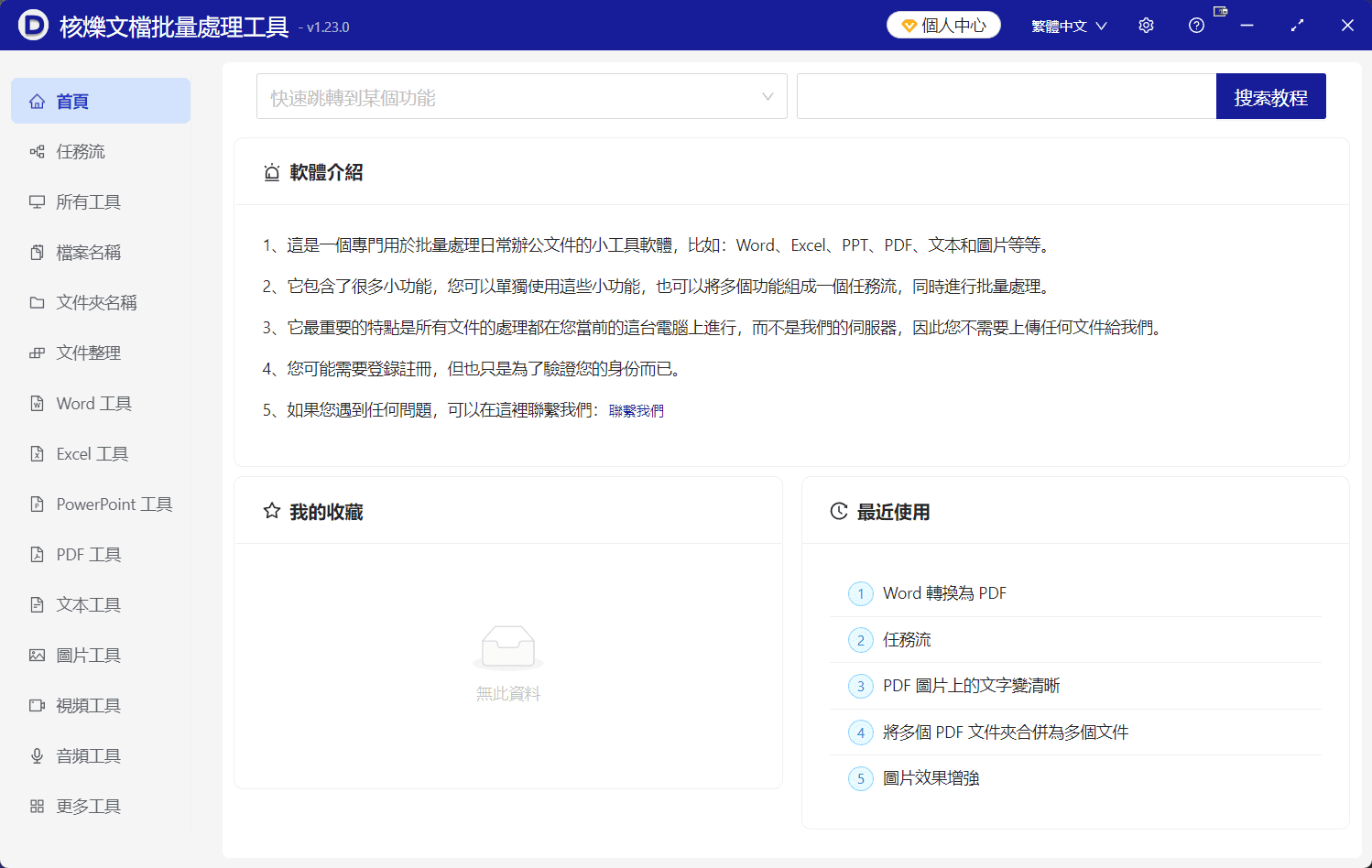Select 文本工具 in the sidebar
The image size is (1372, 868).
tap(101, 604)
